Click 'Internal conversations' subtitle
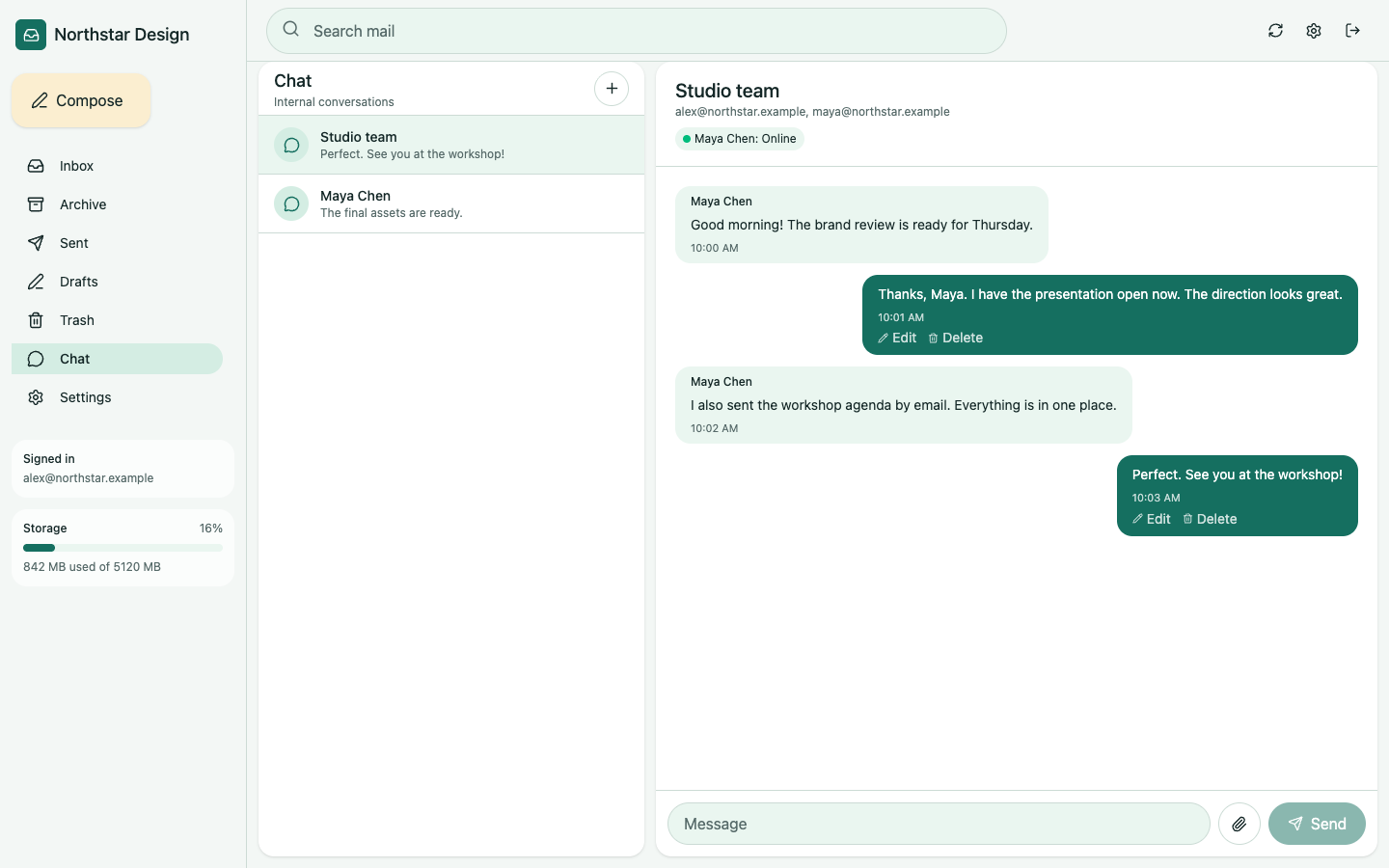This screenshot has width=1389, height=868. [x=334, y=102]
